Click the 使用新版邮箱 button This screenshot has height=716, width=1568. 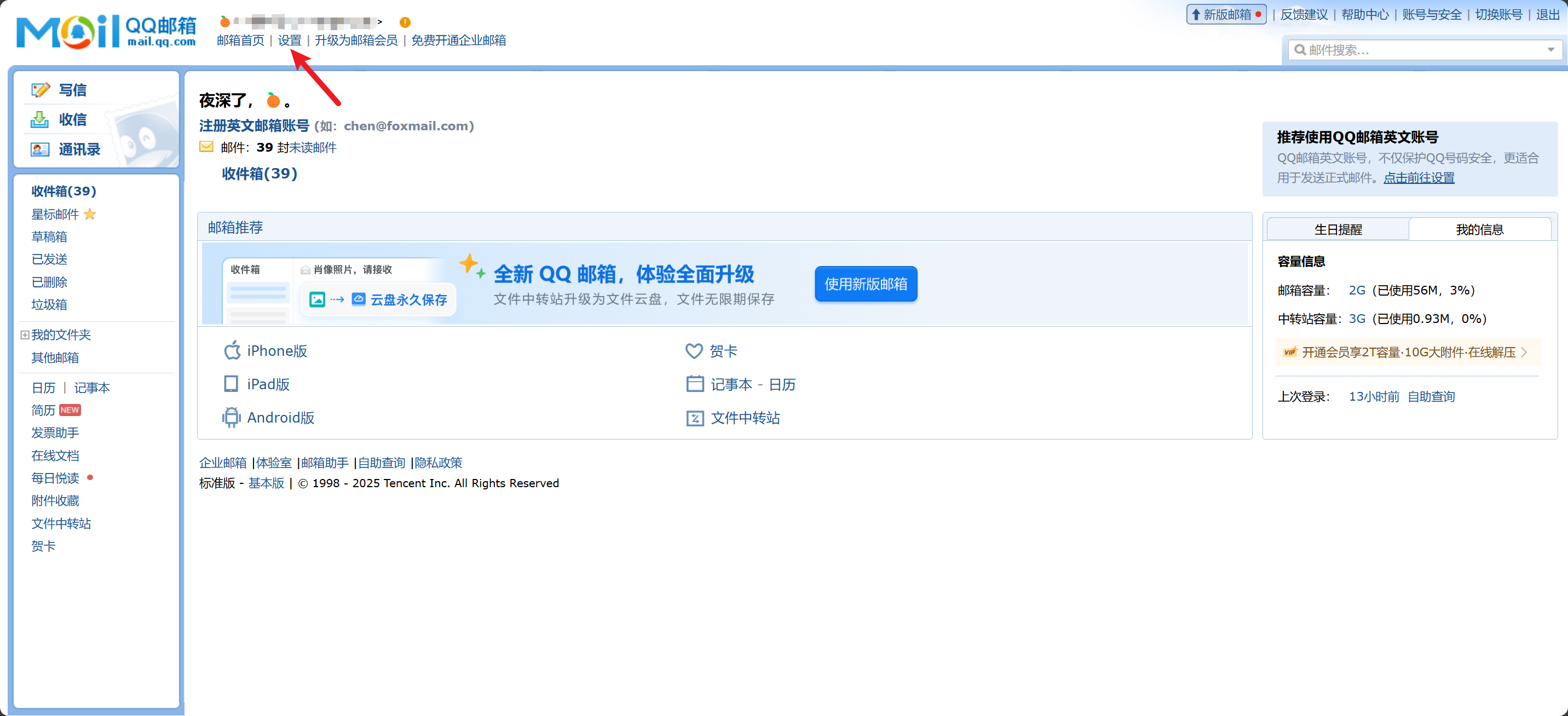(865, 284)
